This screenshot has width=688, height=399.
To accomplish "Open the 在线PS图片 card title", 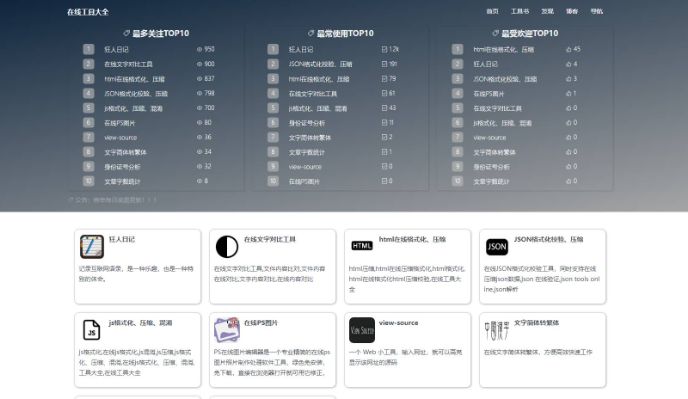I will click(261, 323).
